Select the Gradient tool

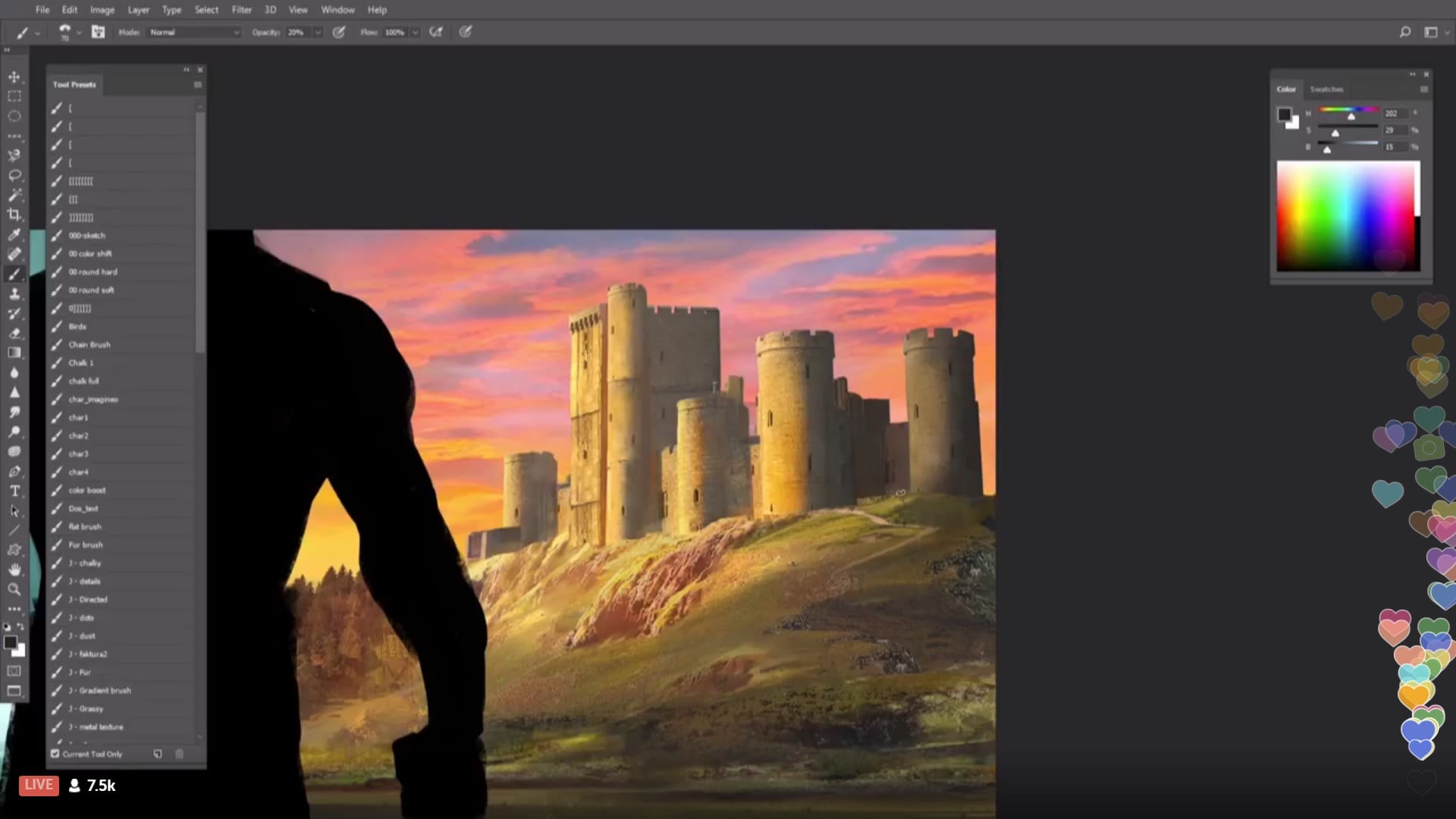tap(14, 353)
